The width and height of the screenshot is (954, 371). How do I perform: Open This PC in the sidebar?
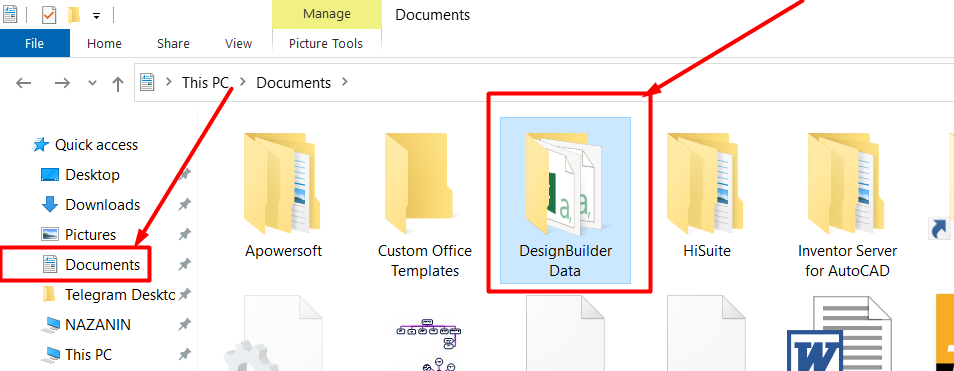point(88,354)
